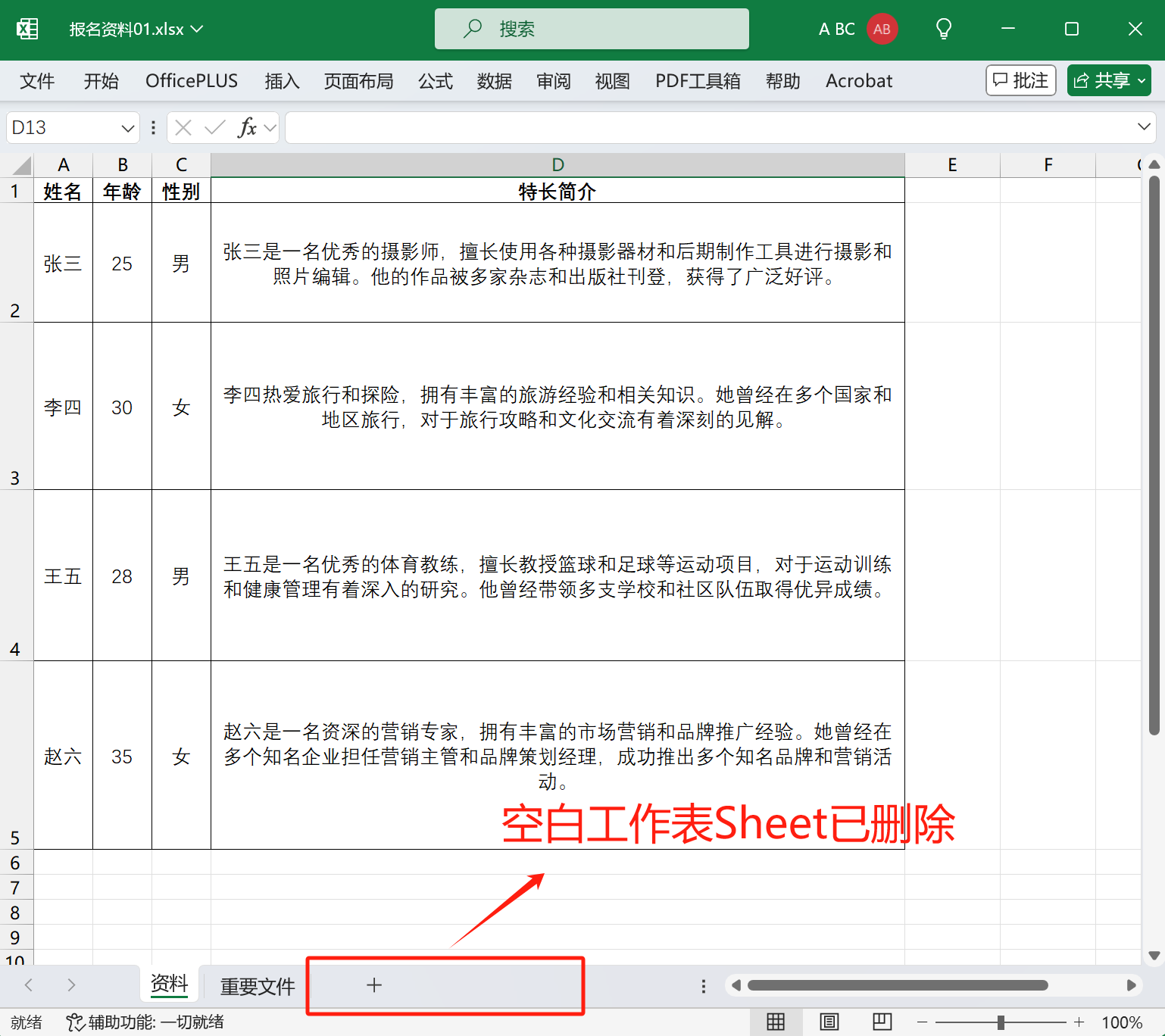Image resolution: width=1165 pixels, height=1036 pixels.
Task: Open the 文件 menu
Action: [x=37, y=81]
